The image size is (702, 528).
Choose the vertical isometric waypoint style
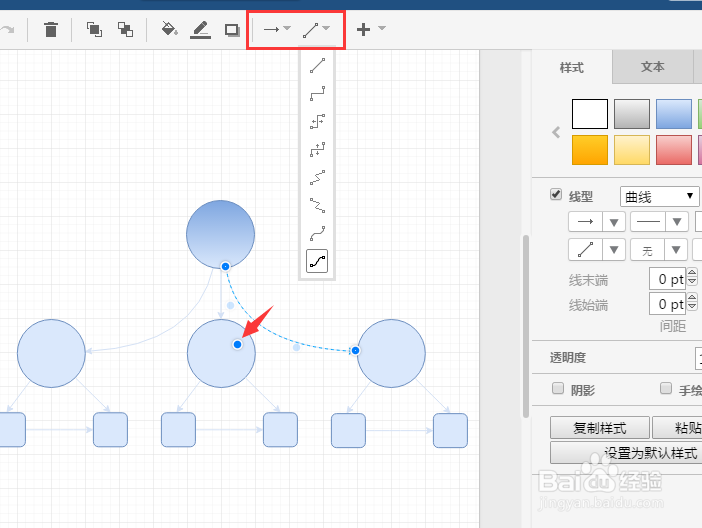[317, 206]
